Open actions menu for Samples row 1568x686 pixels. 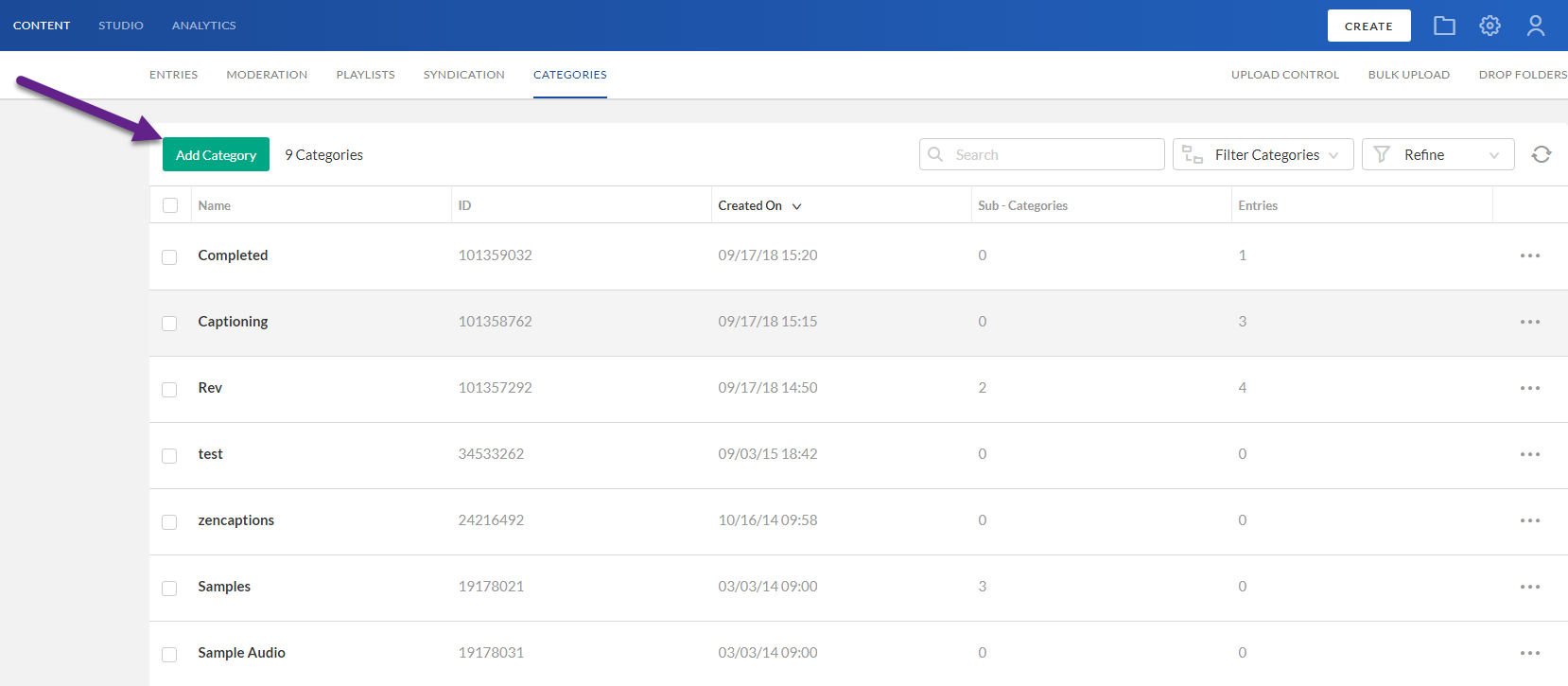coord(1530,587)
